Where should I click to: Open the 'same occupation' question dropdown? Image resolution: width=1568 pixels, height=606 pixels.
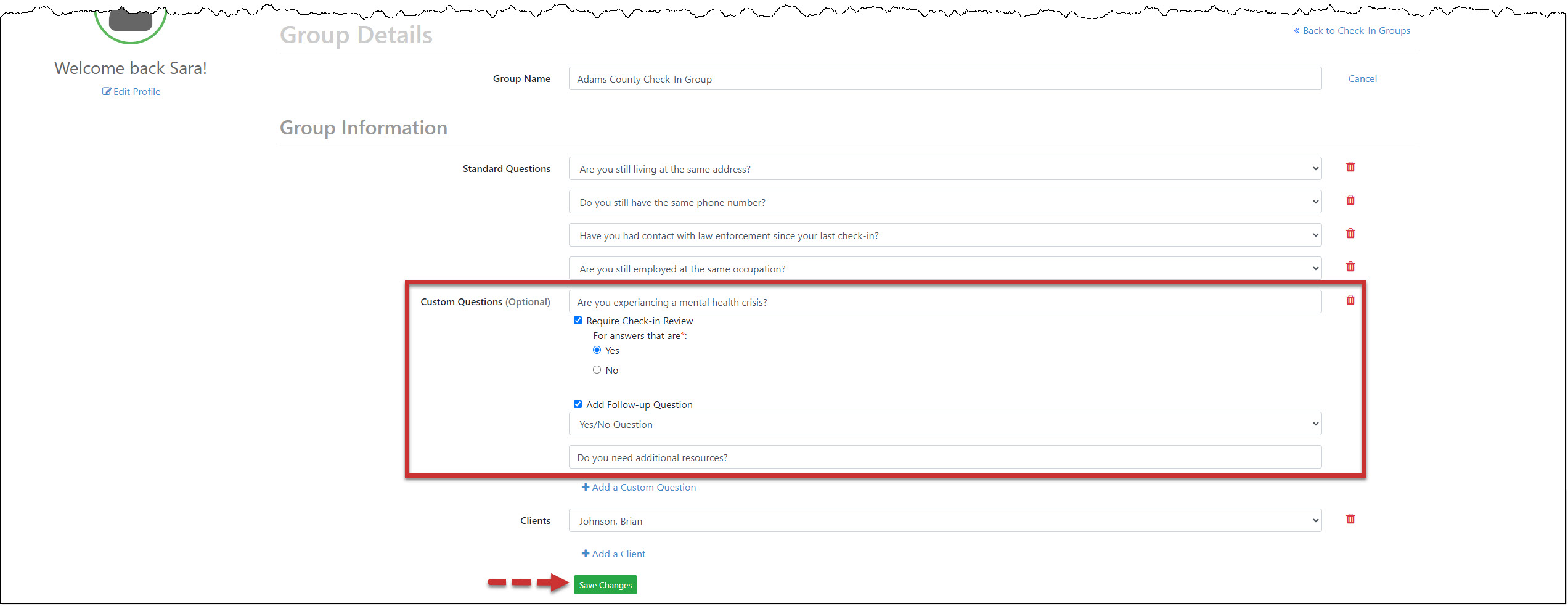pos(944,269)
